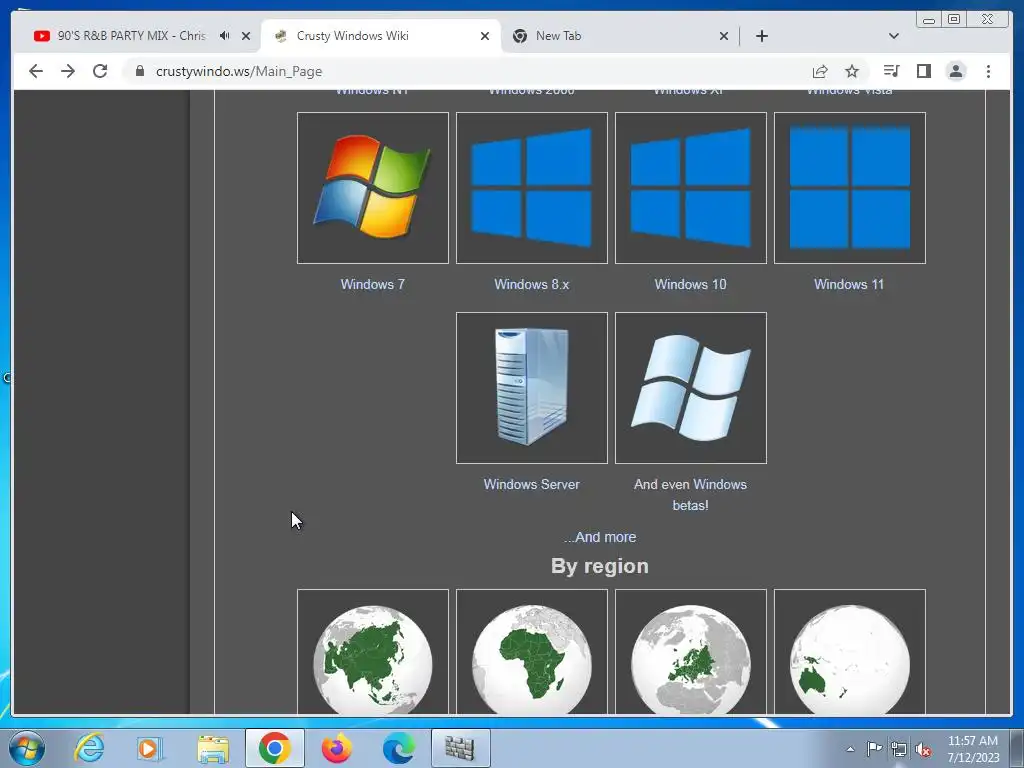Open the clock showing 11:57 AM
Viewport: 1024px width, 768px height.
973,749
